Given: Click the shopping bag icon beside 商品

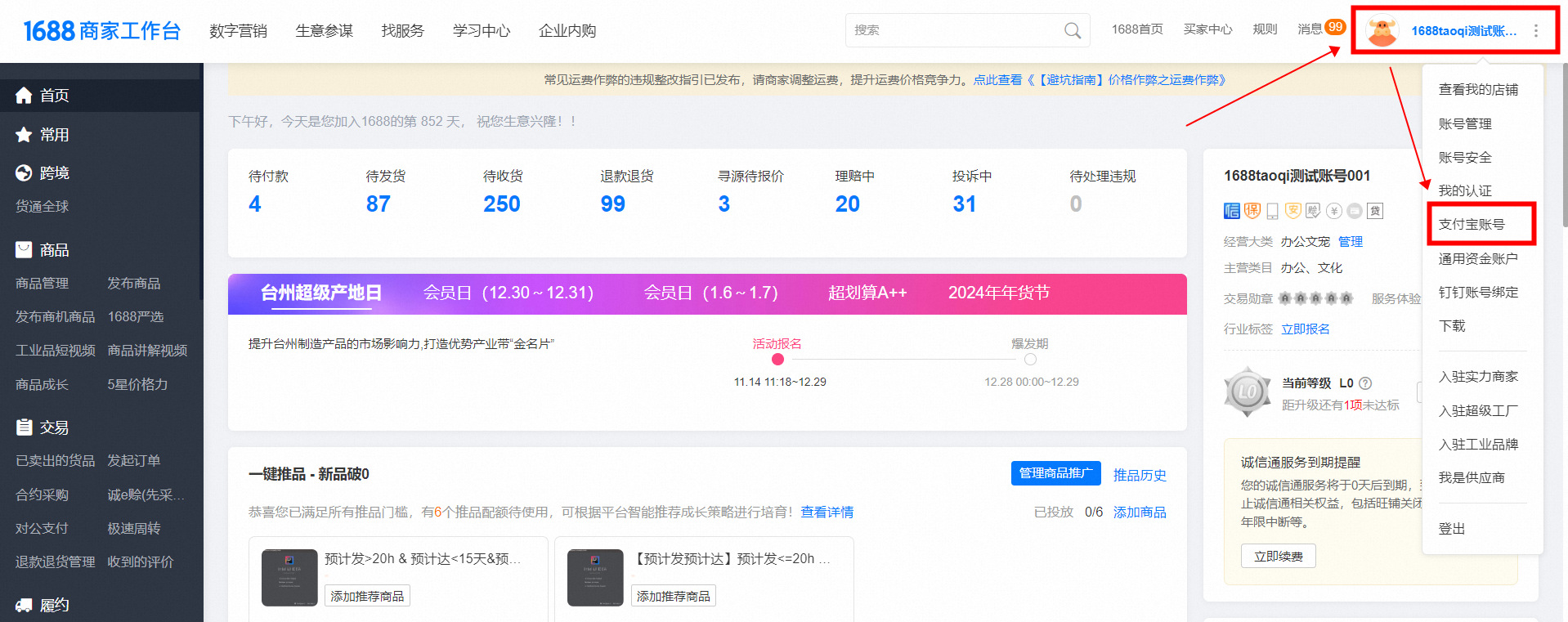Looking at the screenshot, I should tap(24, 250).
